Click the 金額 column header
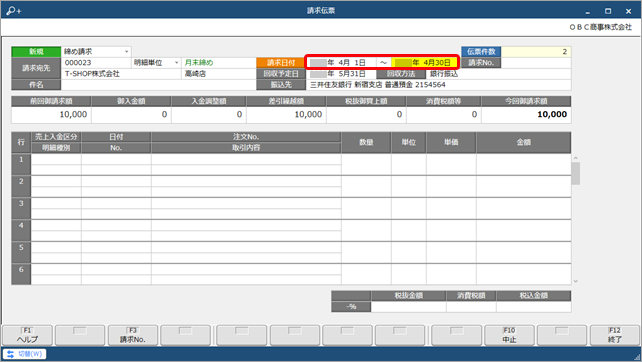 pos(524,143)
